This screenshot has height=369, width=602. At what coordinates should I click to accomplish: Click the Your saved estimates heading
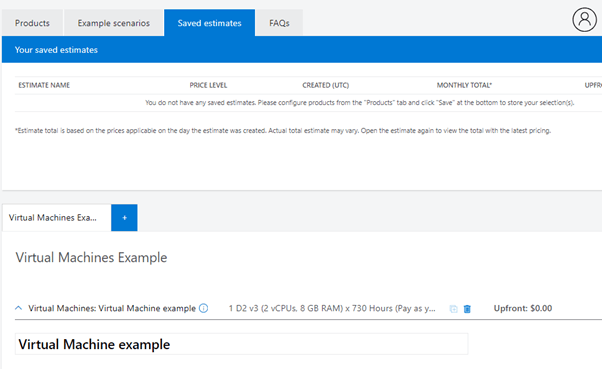[56, 50]
